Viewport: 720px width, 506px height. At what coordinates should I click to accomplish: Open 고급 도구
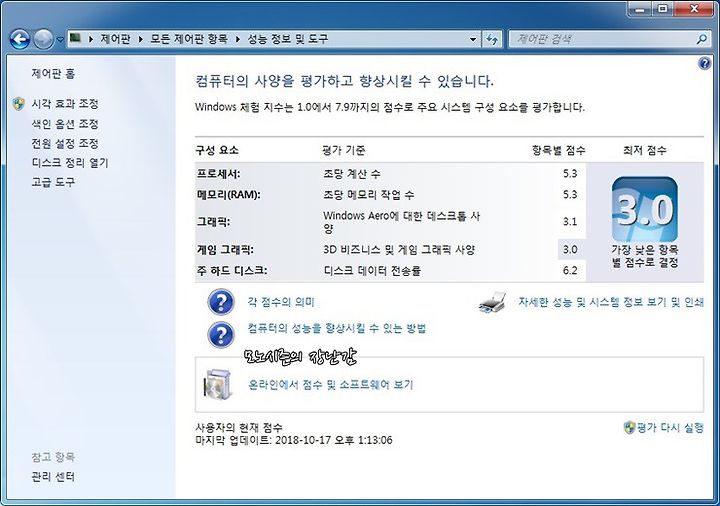click(x=53, y=182)
